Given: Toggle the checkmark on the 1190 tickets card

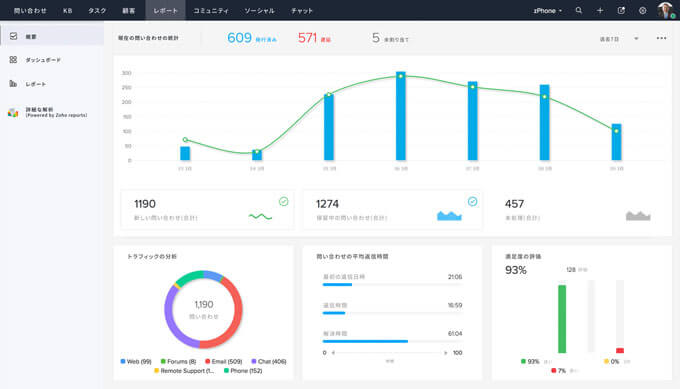Looking at the screenshot, I should (x=284, y=201).
